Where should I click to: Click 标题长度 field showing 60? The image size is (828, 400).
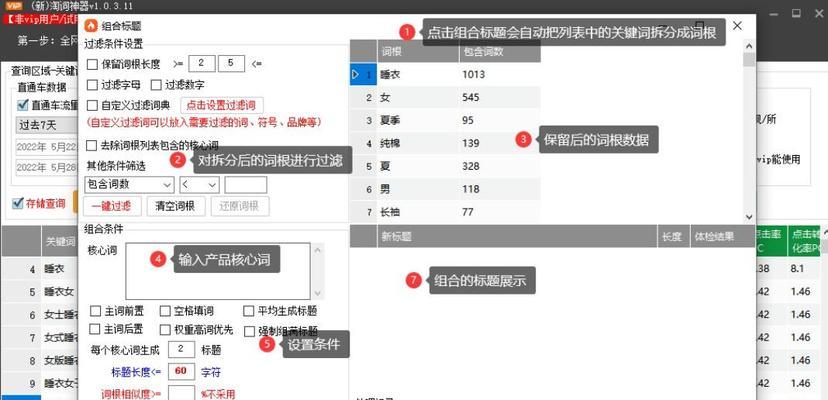point(182,371)
